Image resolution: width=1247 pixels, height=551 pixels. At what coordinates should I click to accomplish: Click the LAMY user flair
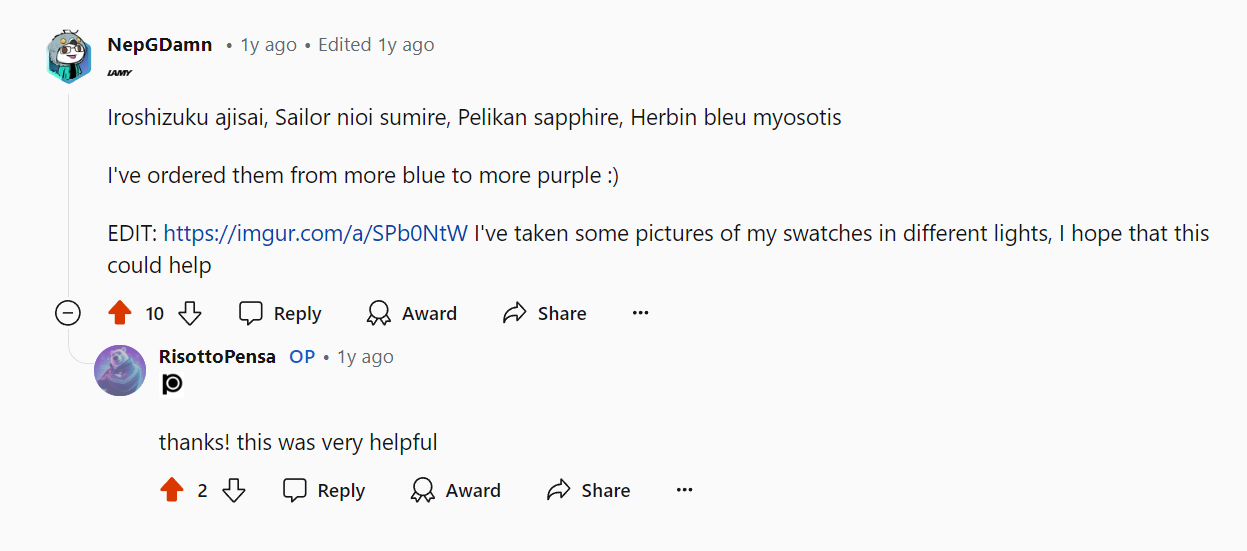coord(120,73)
